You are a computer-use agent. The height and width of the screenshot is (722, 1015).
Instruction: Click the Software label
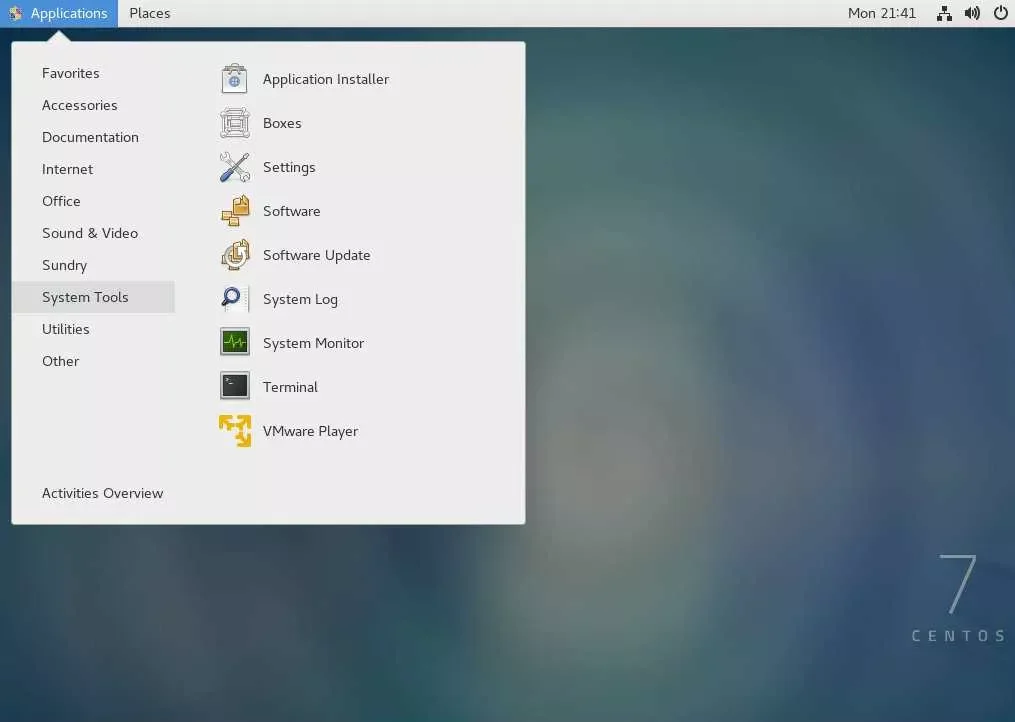pyautogui.click(x=291, y=211)
